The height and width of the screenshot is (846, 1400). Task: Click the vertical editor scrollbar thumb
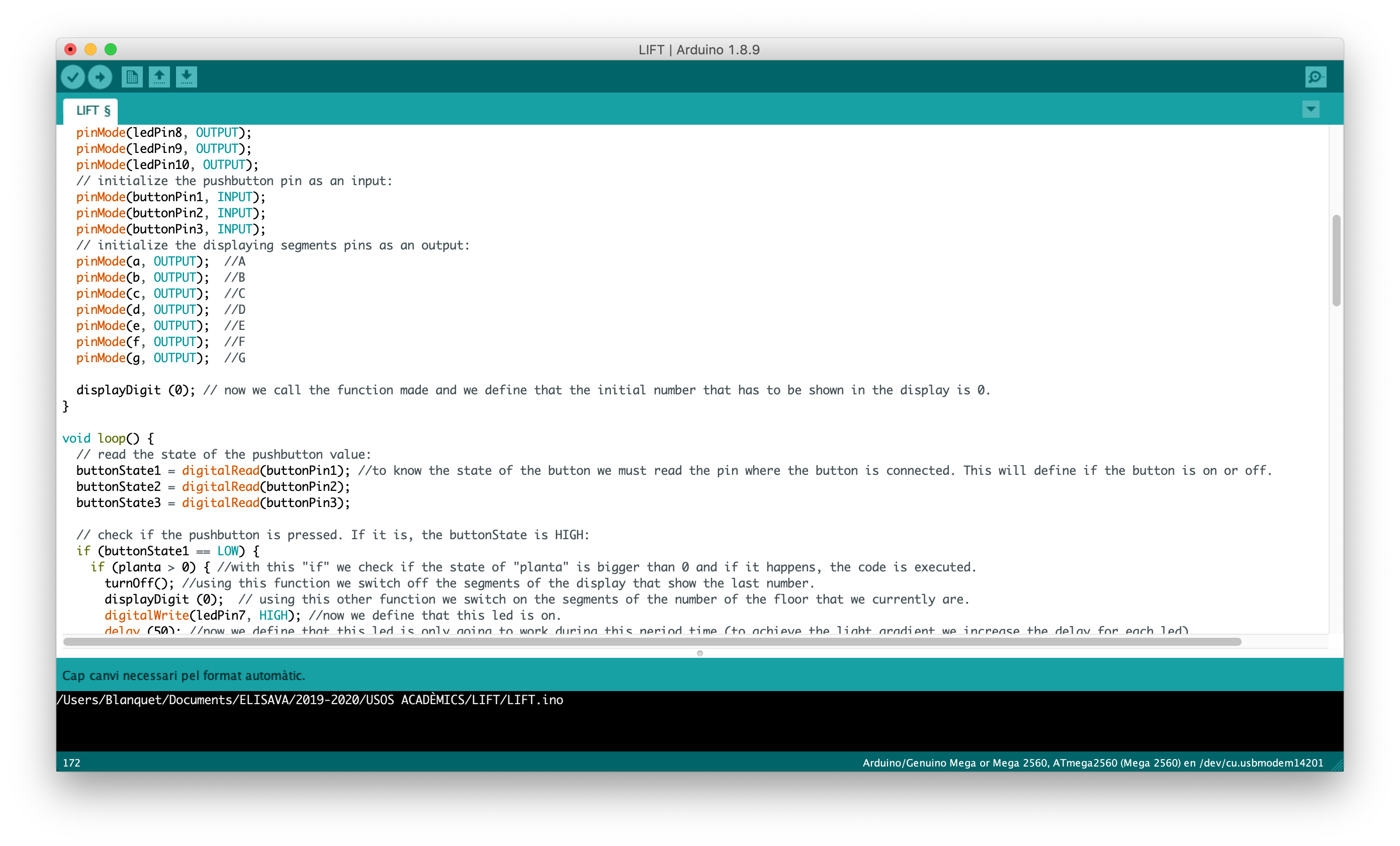coord(1336,260)
